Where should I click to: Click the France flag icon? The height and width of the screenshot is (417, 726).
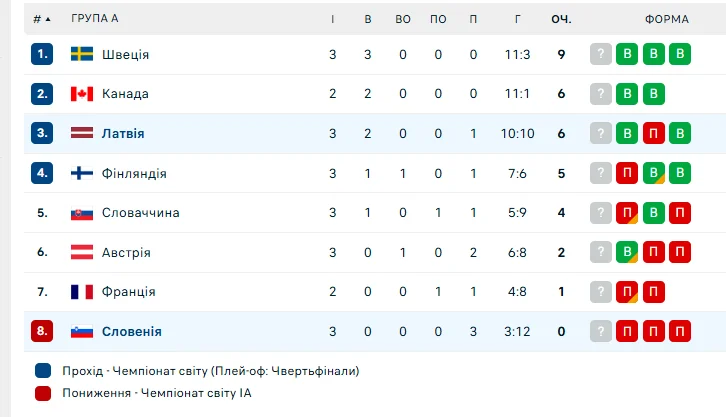tap(82, 292)
